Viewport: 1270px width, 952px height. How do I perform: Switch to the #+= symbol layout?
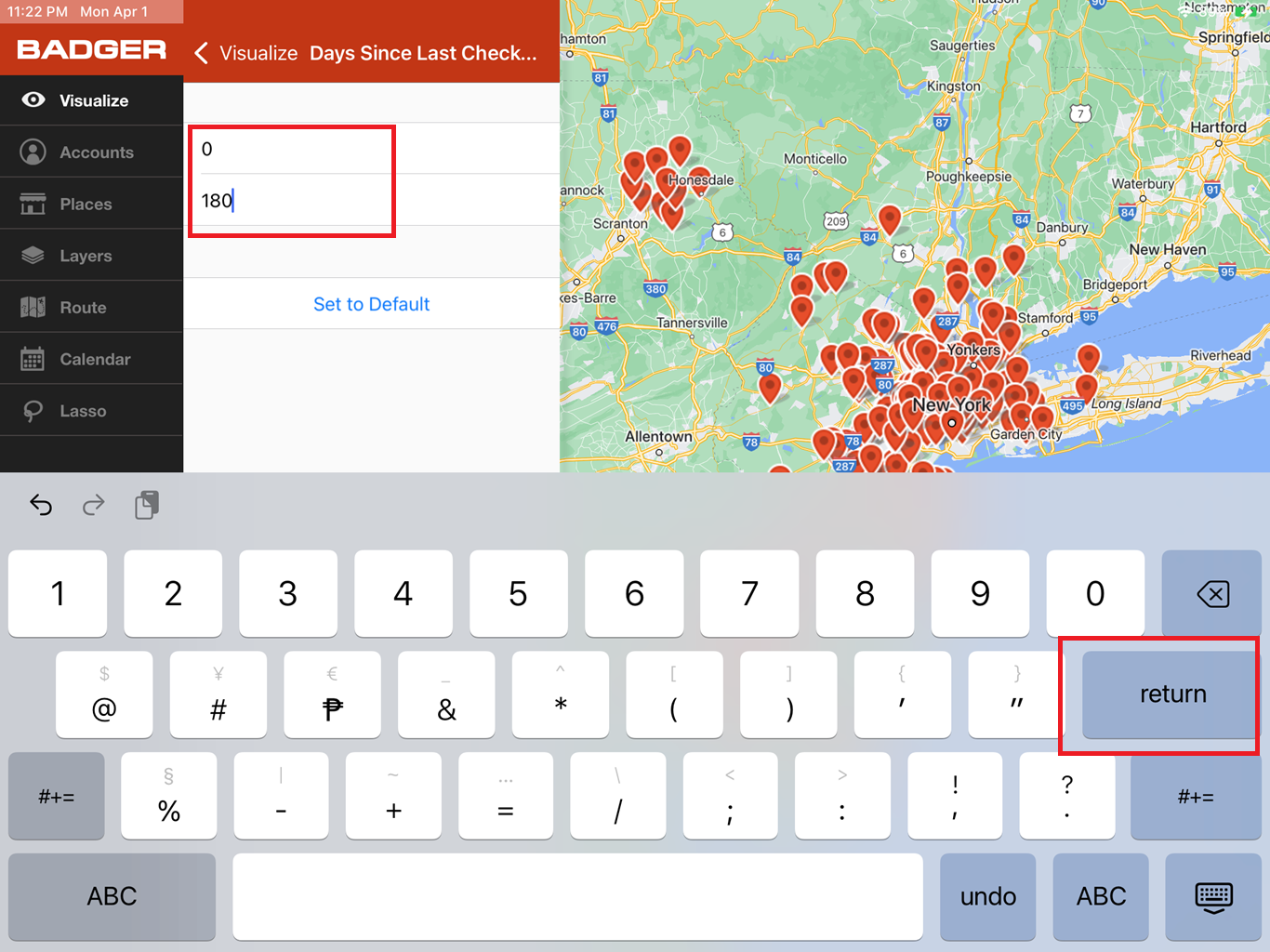[57, 796]
